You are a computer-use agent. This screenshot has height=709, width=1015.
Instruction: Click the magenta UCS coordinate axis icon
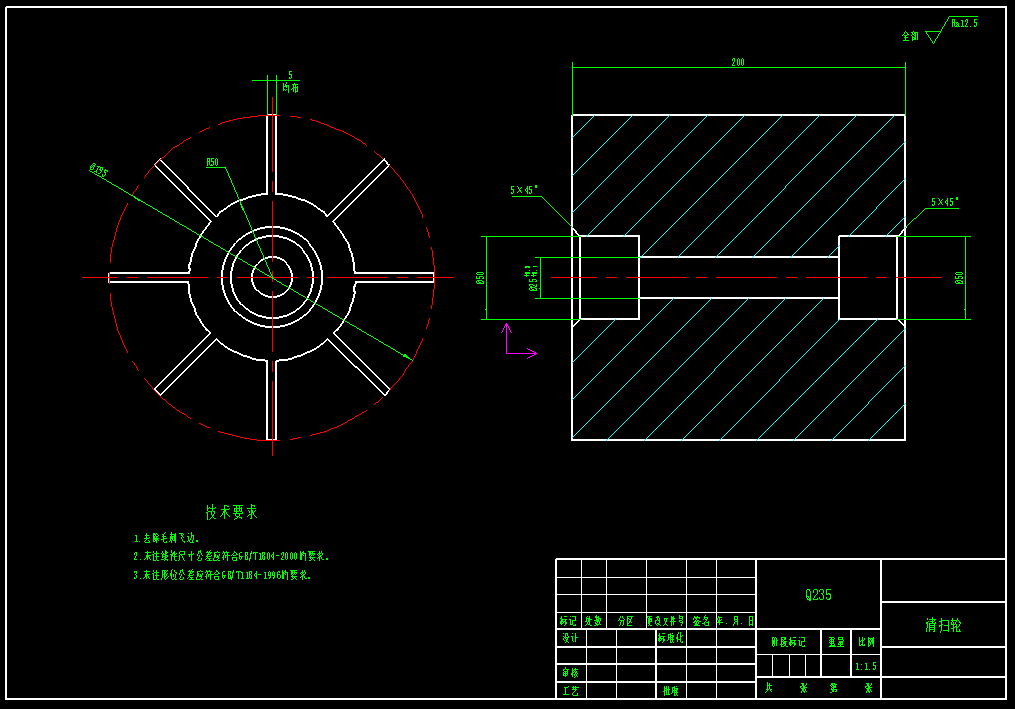(x=520, y=341)
